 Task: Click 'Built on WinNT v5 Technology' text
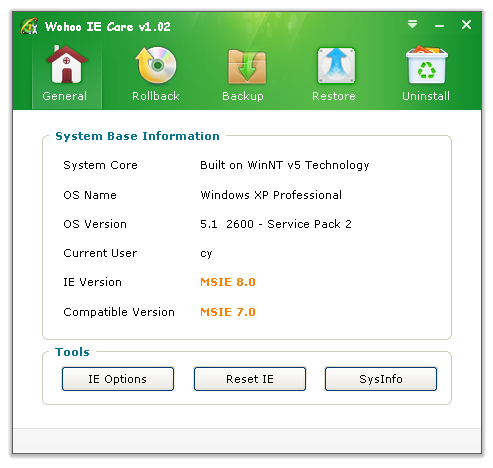click(285, 165)
